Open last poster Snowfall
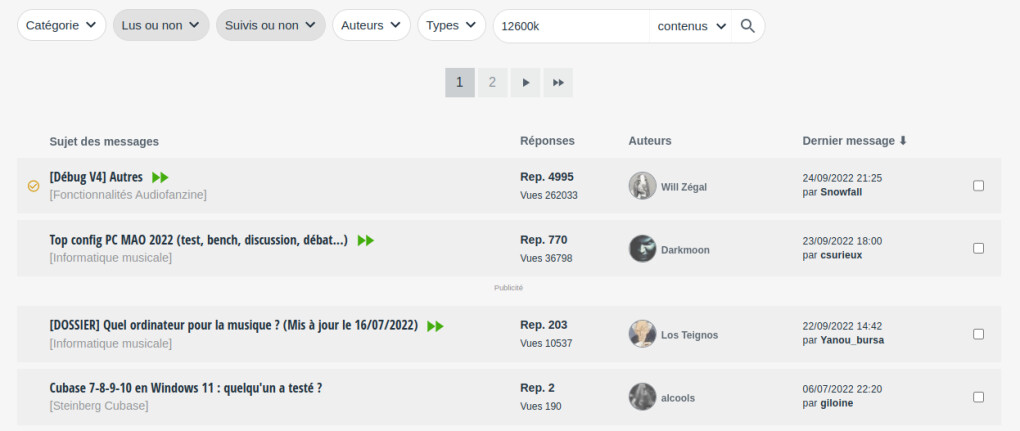 pyautogui.click(x=841, y=192)
